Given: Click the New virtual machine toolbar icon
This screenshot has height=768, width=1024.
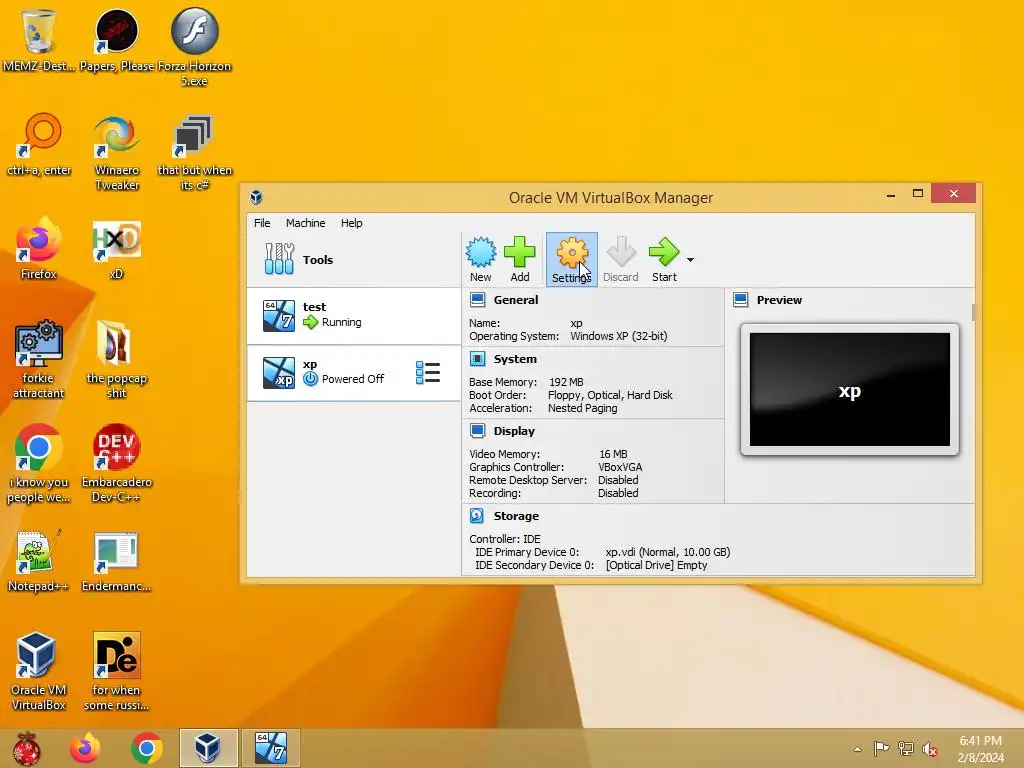Looking at the screenshot, I should [481, 259].
